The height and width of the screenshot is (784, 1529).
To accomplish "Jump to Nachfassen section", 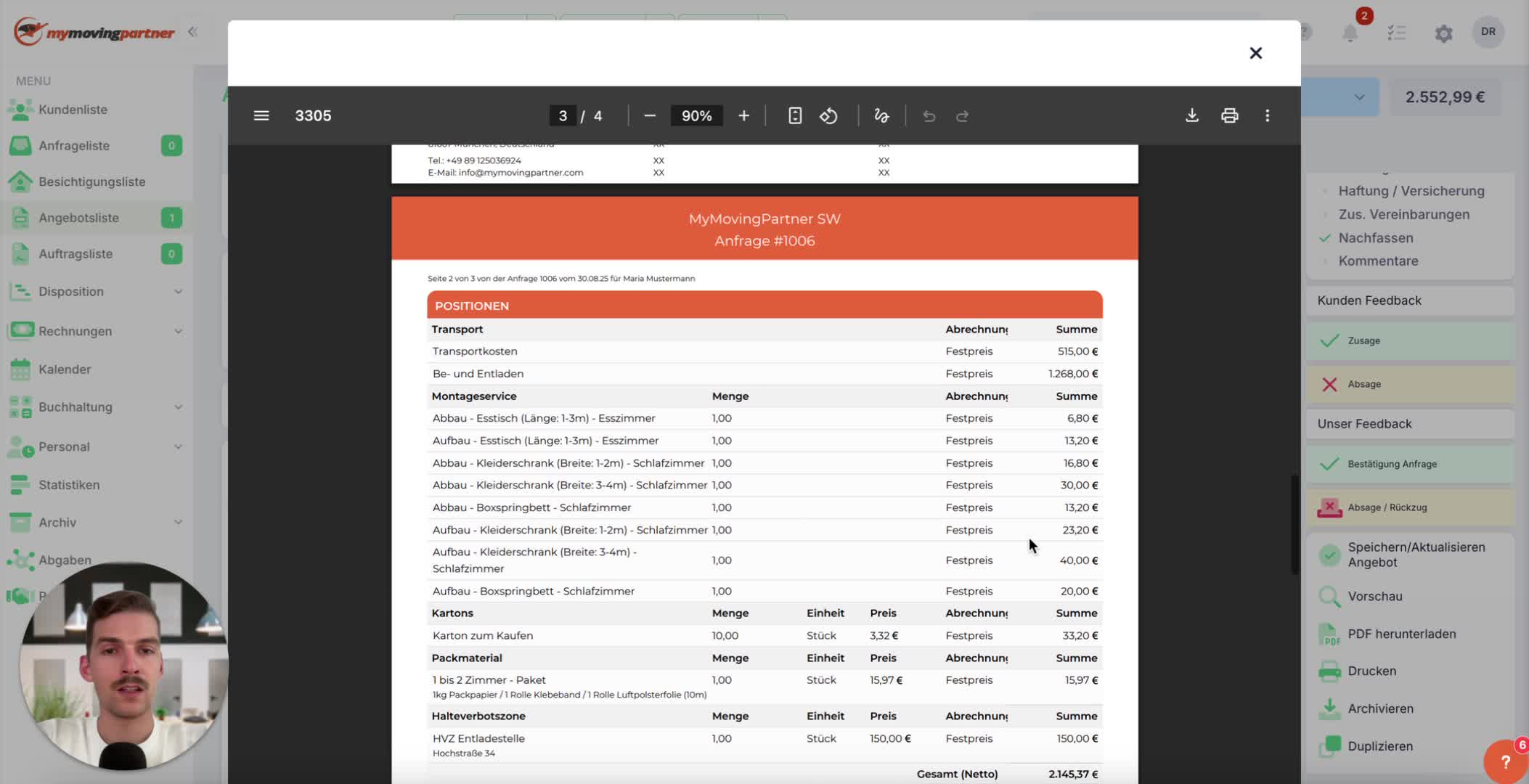I will [x=1375, y=238].
